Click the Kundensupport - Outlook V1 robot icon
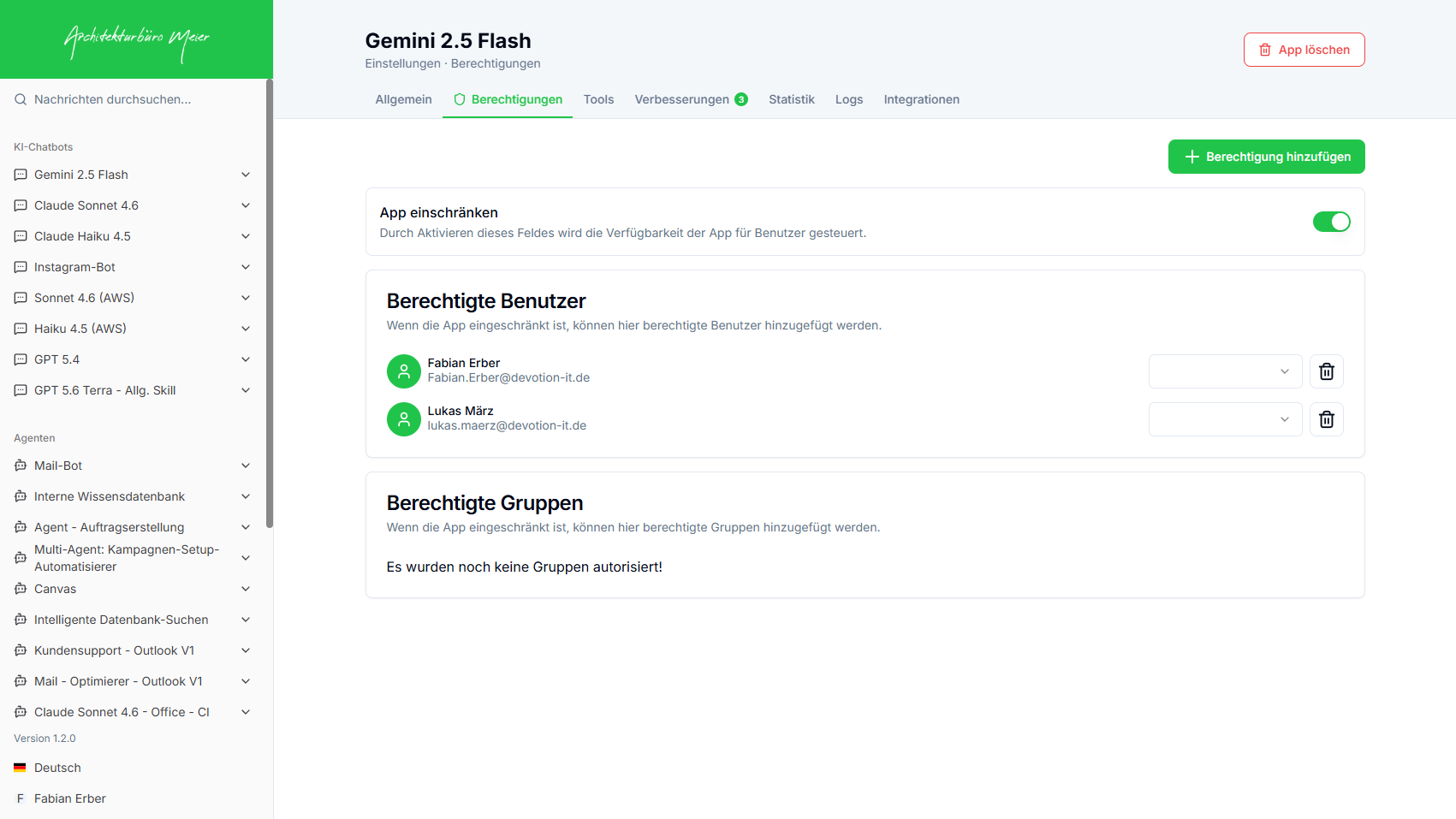The width and height of the screenshot is (1456, 819). tap(21, 650)
